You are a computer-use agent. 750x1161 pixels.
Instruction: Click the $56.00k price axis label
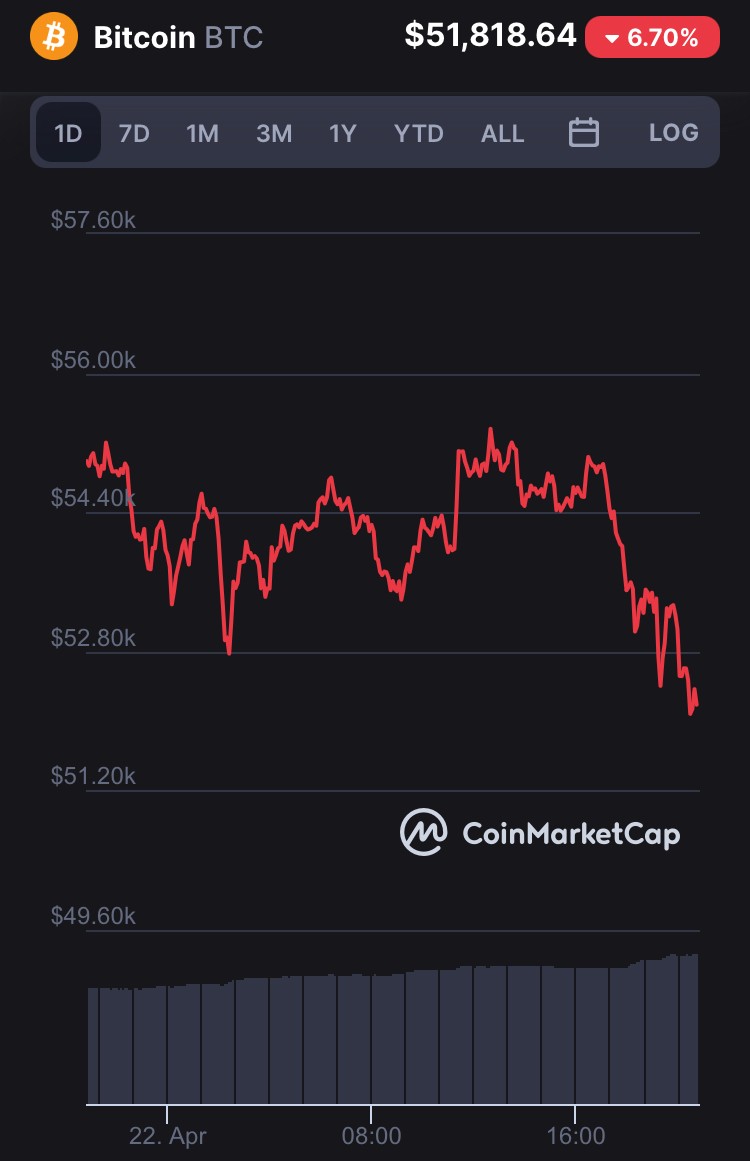tap(93, 360)
